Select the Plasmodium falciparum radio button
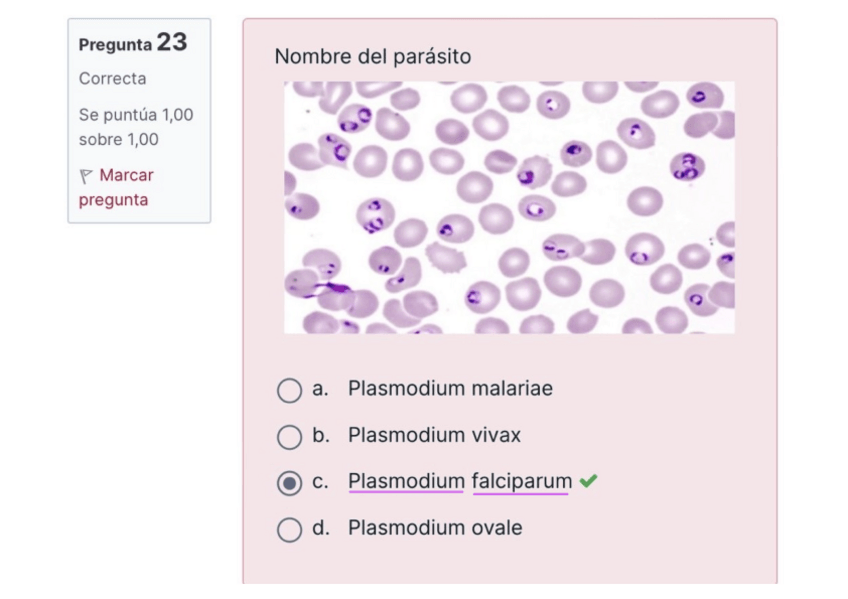This screenshot has height=599, width=848. click(x=289, y=483)
